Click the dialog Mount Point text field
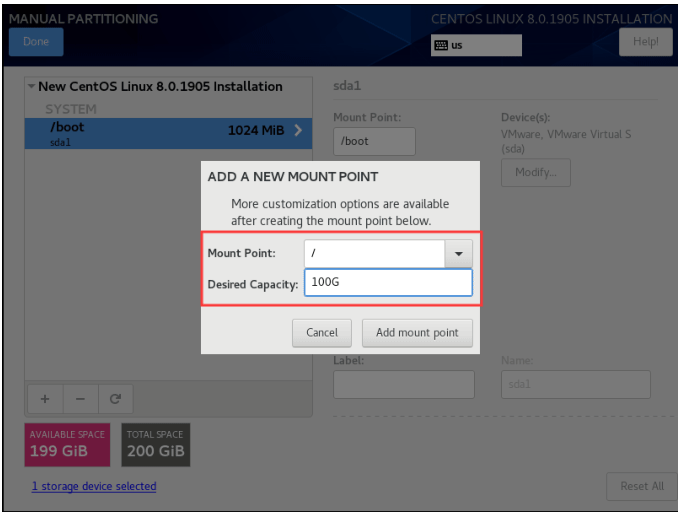The height and width of the screenshot is (513, 681). coord(374,254)
